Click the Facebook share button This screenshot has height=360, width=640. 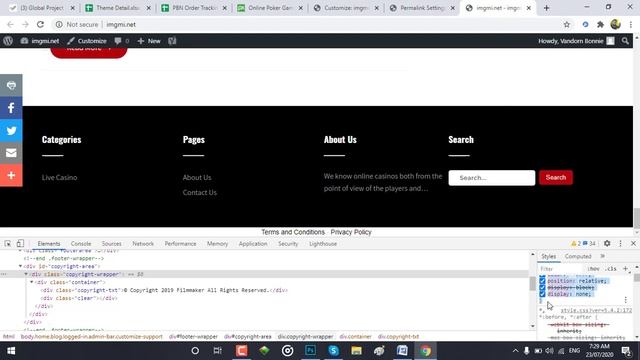coord(11,108)
